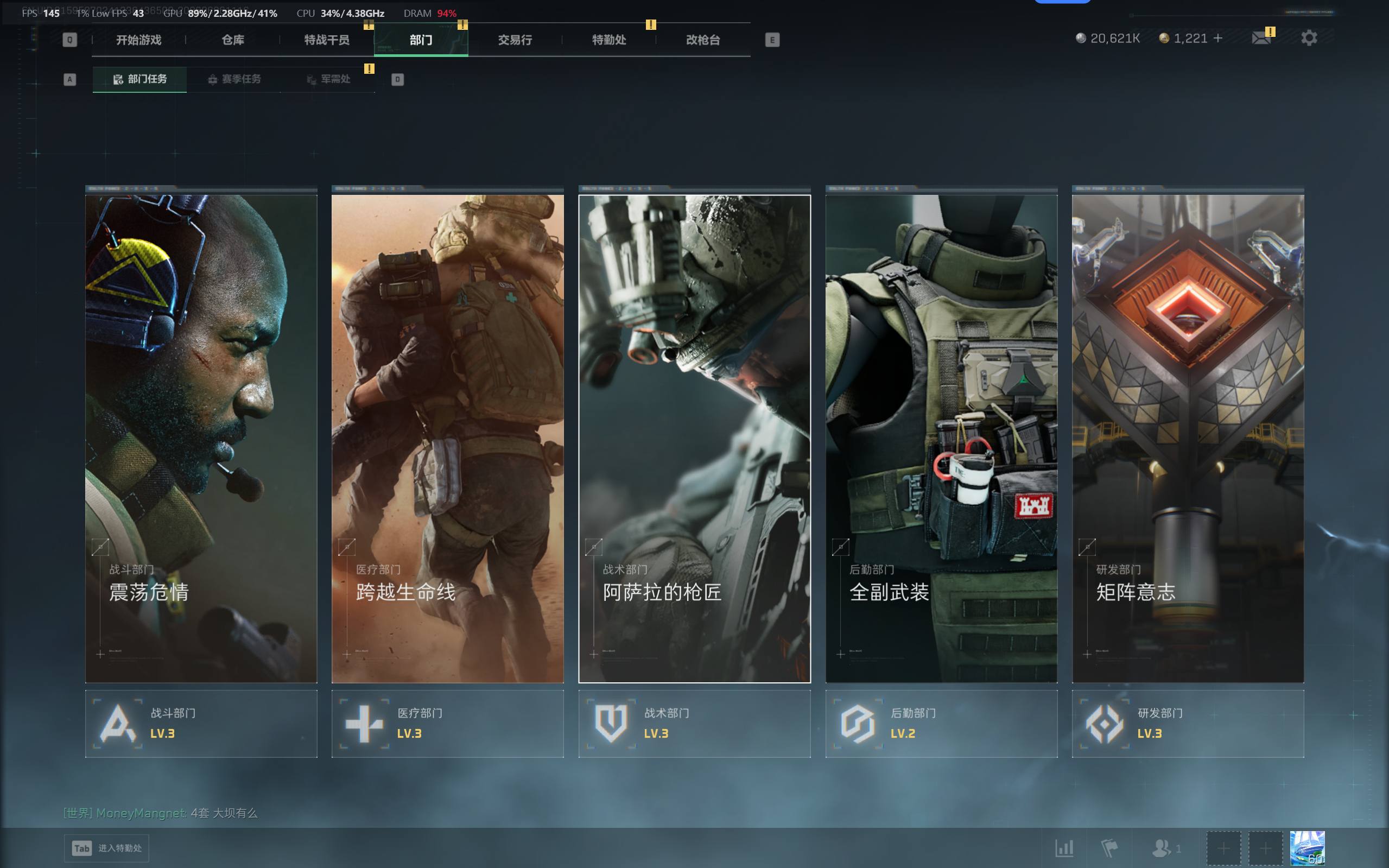The image size is (1389, 868).
Task: Select the 后勤部门 LV.2 panel
Action: click(x=941, y=723)
